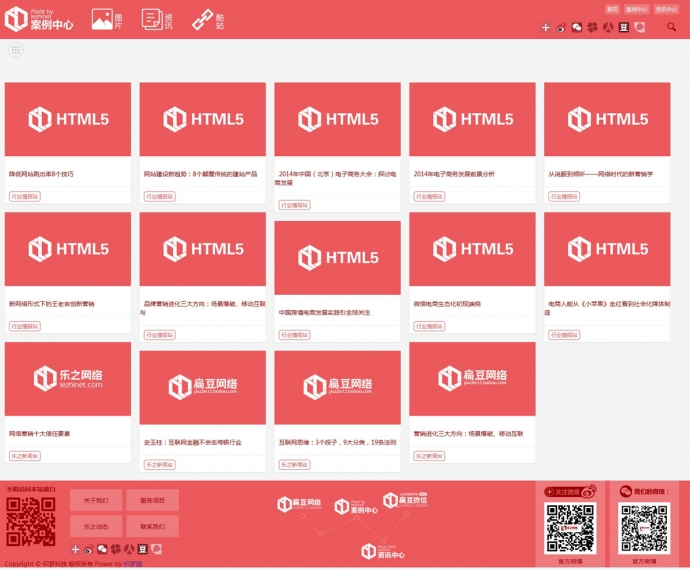Click the 联系我们 footer button

(152, 526)
